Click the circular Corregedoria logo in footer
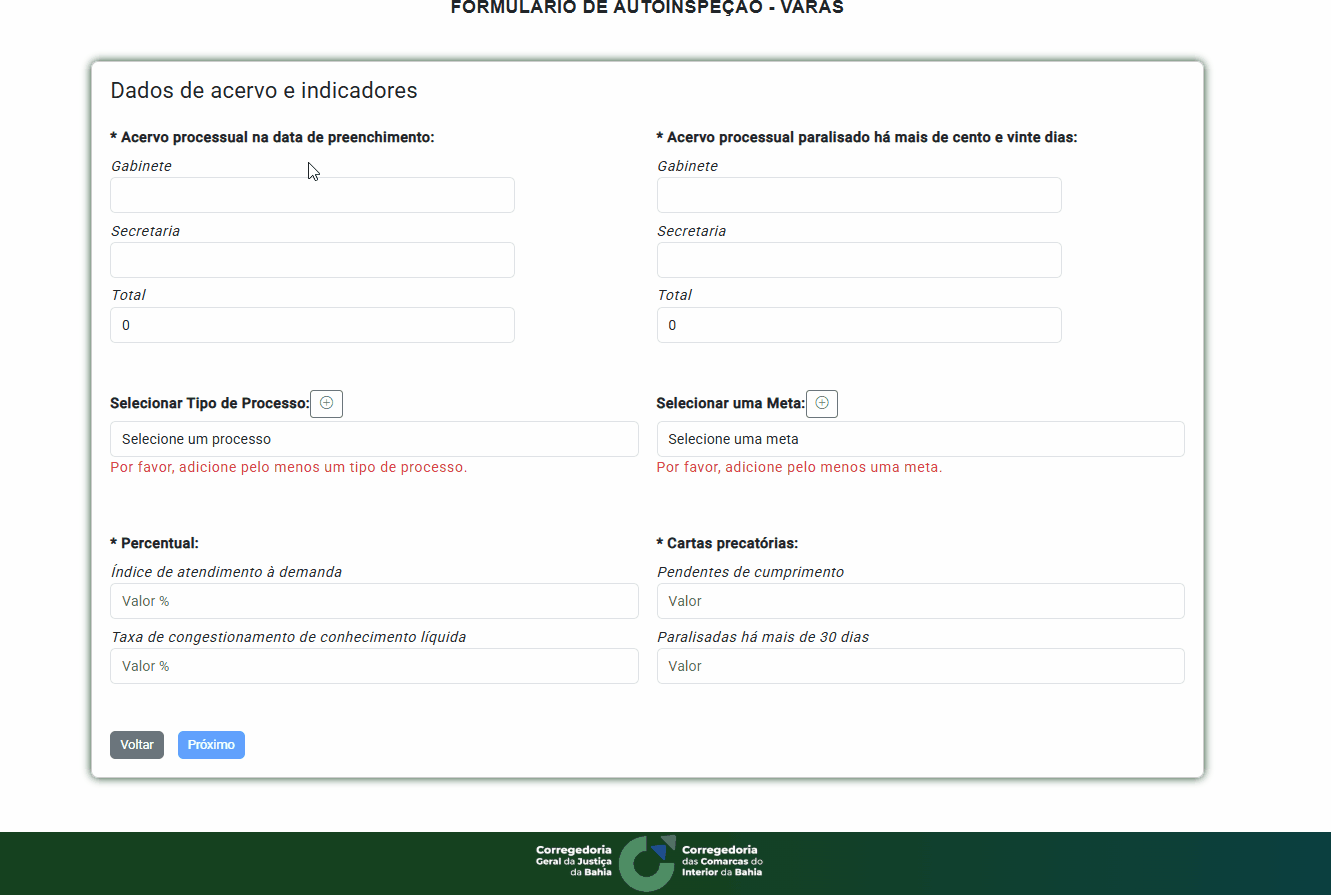1331x895 pixels. 647,863
